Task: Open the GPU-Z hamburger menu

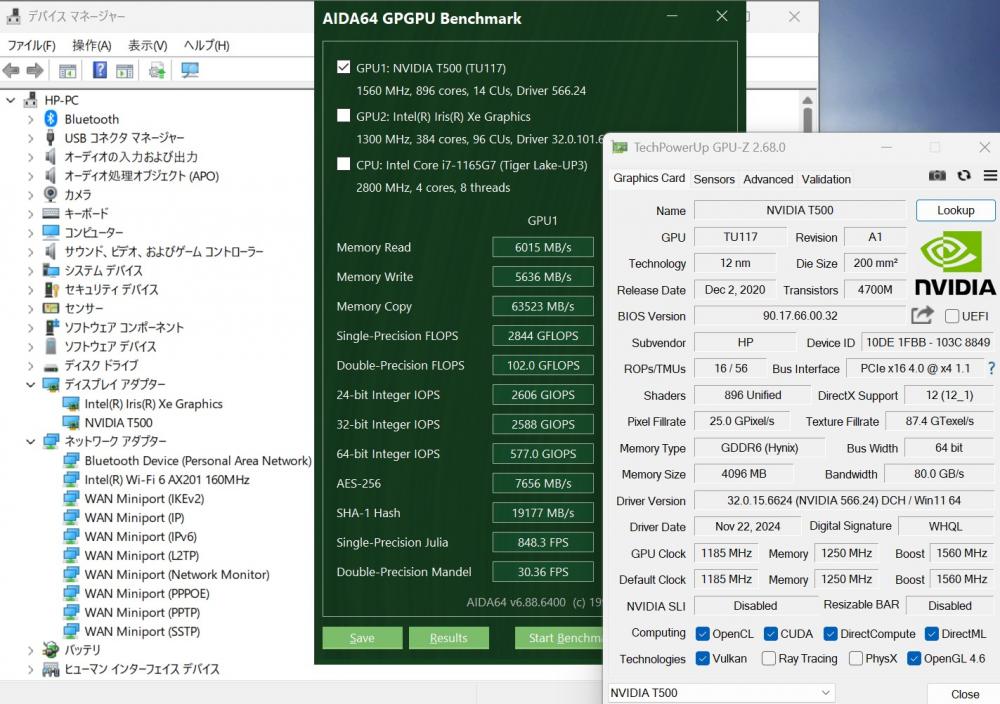Action: (x=990, y=175)
